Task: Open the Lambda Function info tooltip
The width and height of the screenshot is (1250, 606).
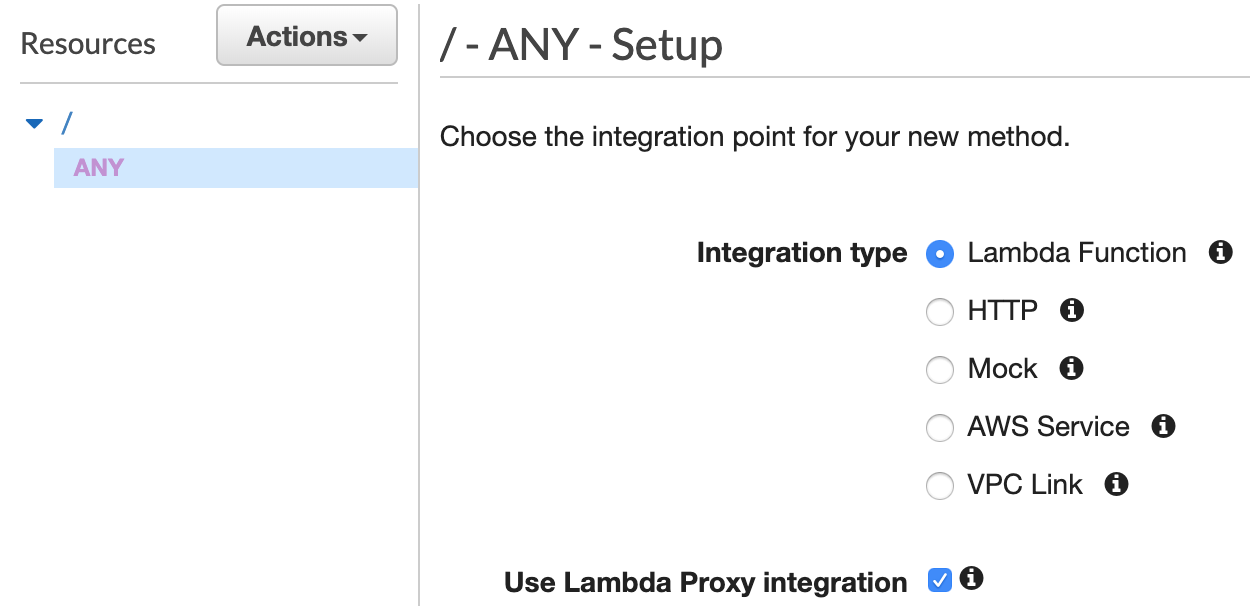Action: [x=1219, y=253]
